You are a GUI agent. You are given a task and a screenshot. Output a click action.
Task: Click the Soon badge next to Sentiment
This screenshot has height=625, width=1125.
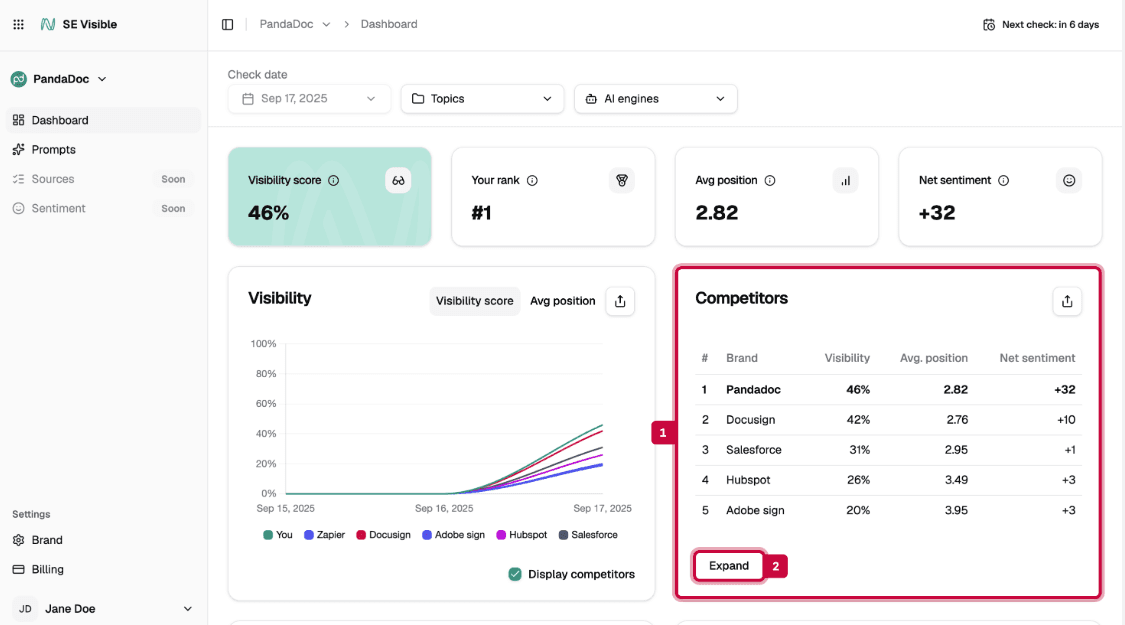(x=173, y=209)
